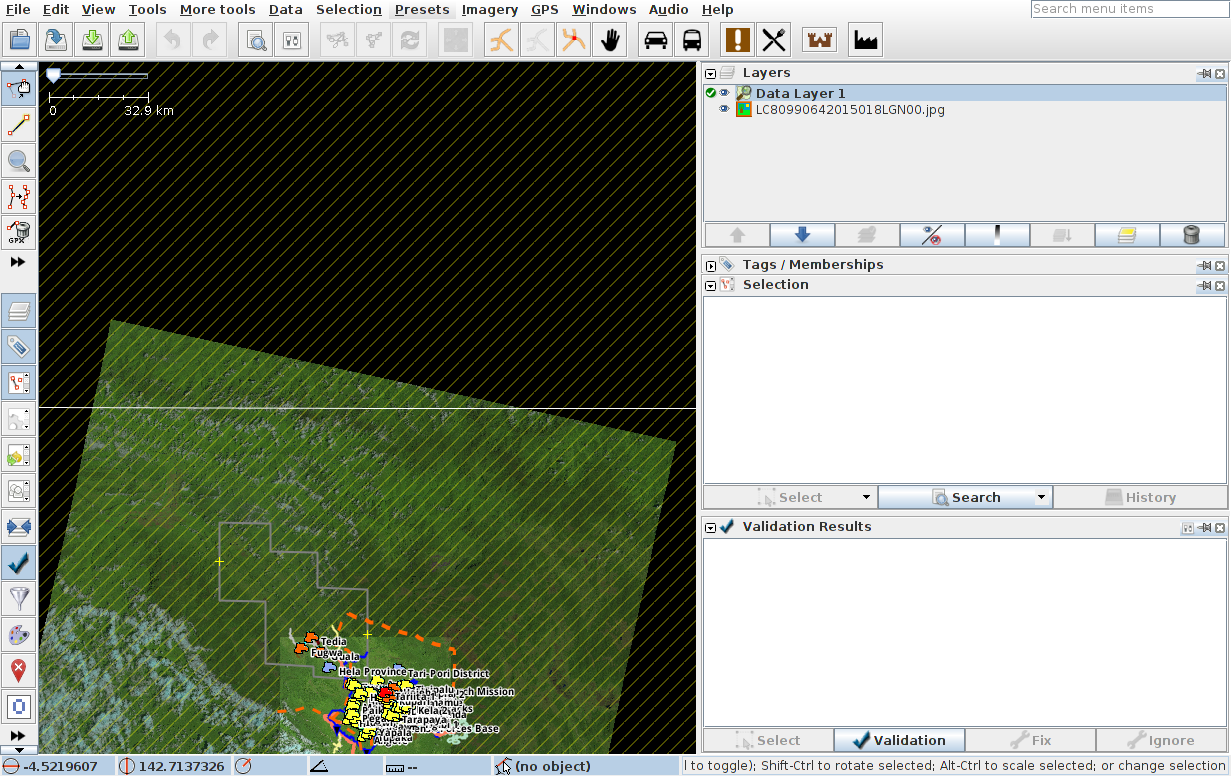Delete selected layer with trash icon
This screenshot has height=776, width=1231.
tap(1191, 235)
